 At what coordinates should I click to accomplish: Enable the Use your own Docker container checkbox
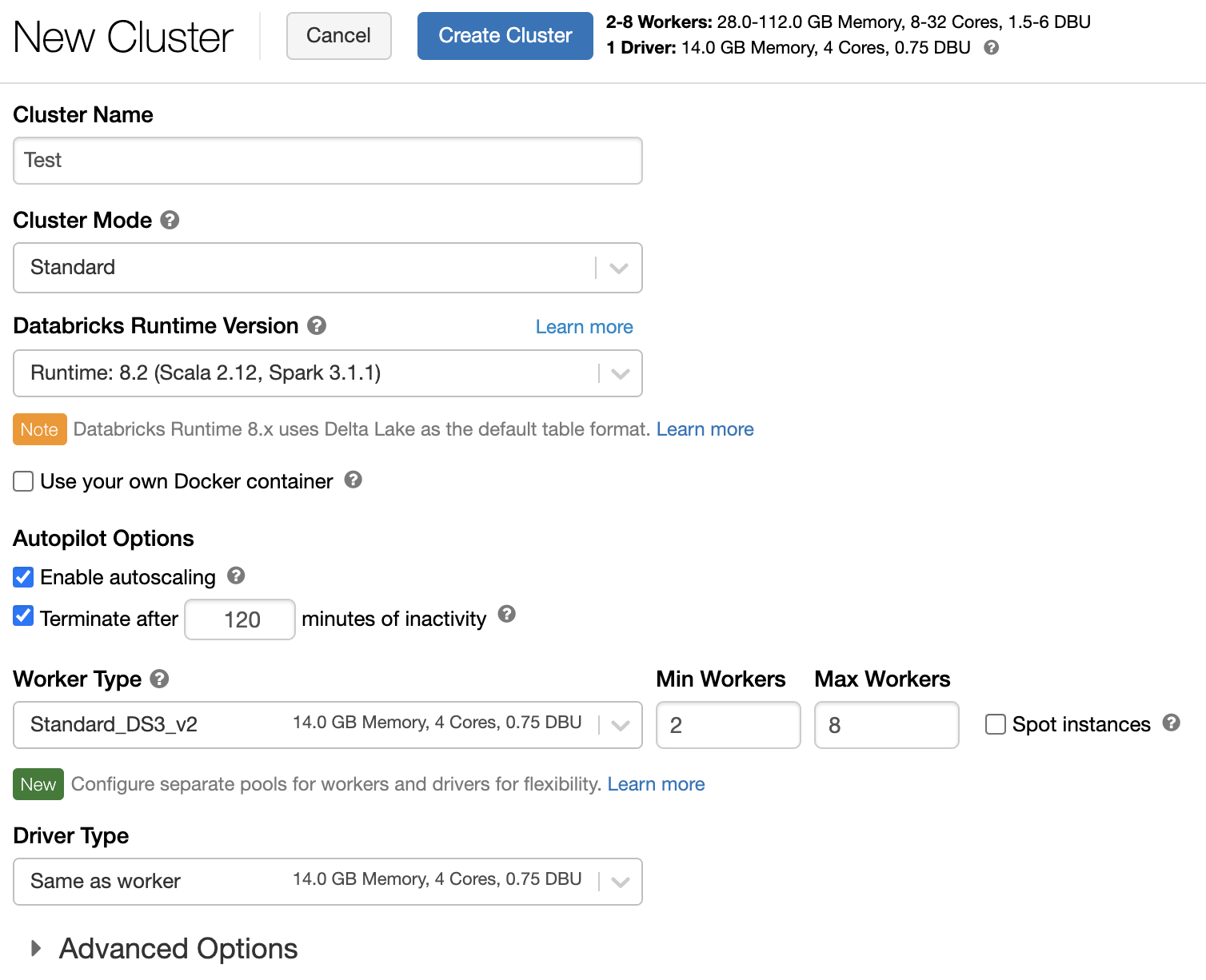pyautogui.click(x=23, y=481)
